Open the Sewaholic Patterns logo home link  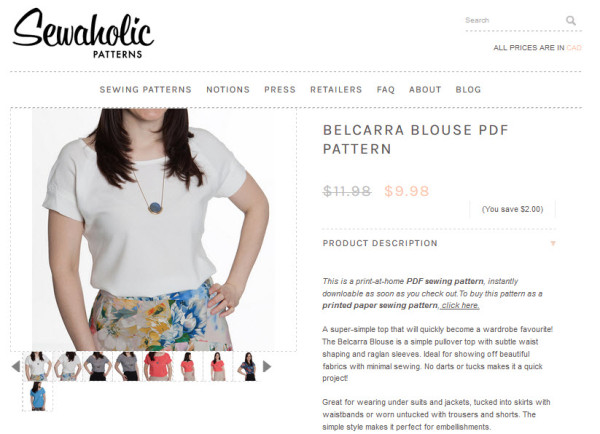[83, 33]
